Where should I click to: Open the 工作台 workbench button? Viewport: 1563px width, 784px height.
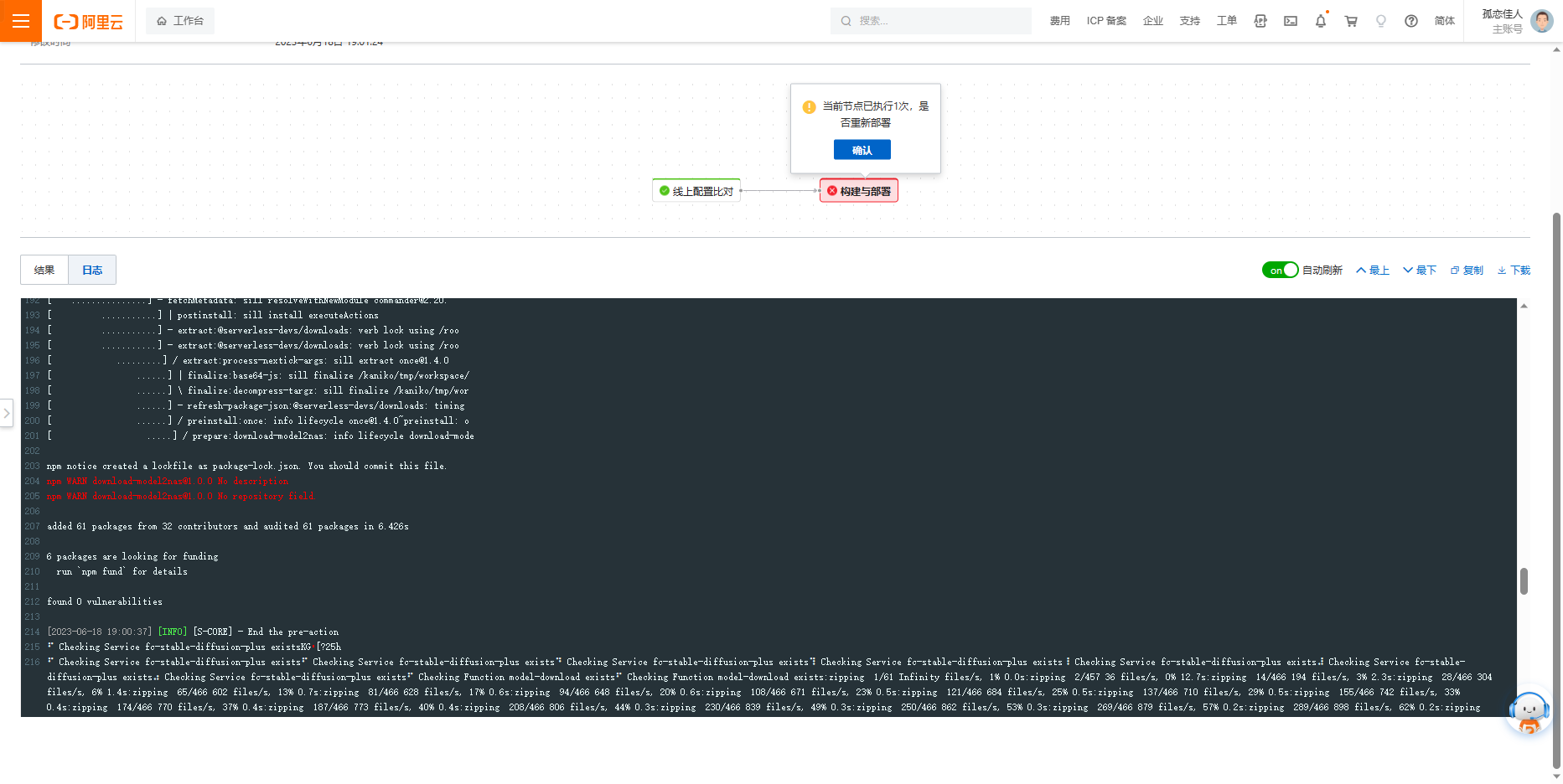180,21
